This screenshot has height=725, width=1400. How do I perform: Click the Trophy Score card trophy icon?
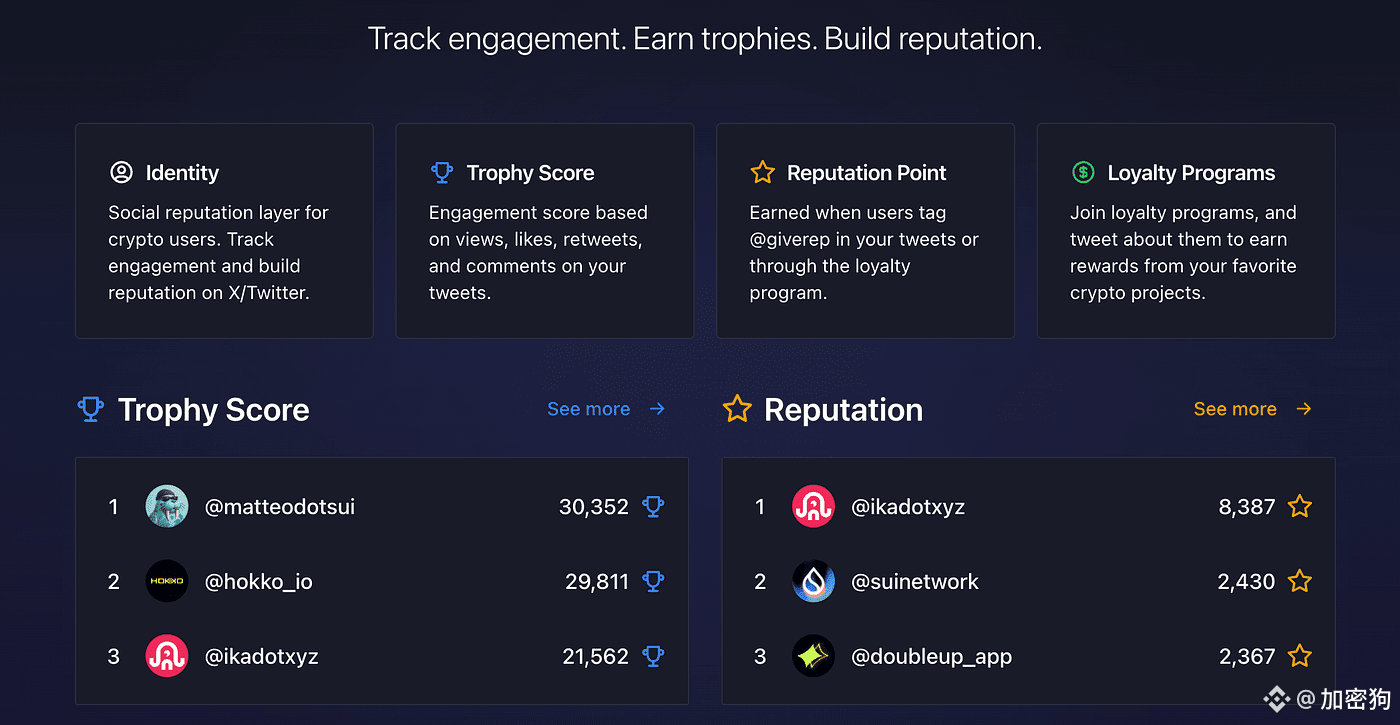pos(441,173)
